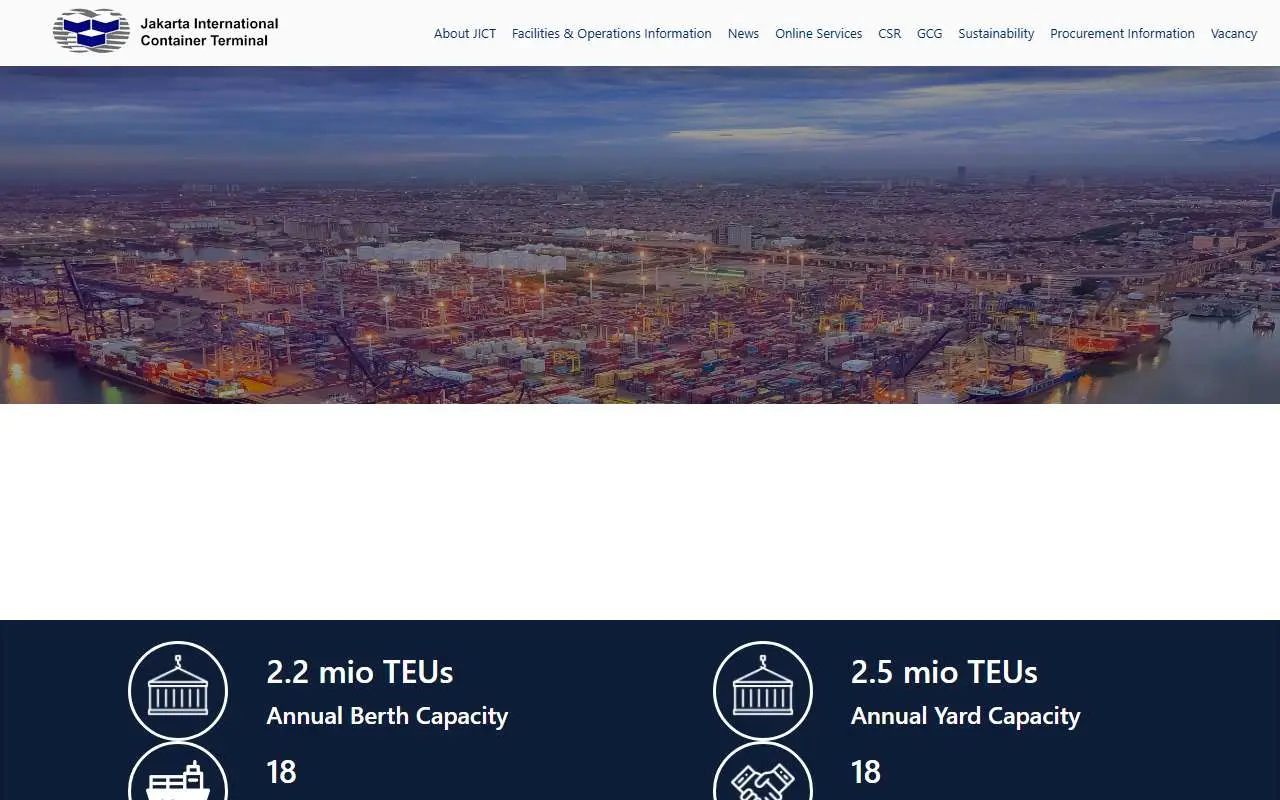Click the "18" under Annual Berth Capacity
The height and width of the screenshot is (800, 1280).
(281, 772)
